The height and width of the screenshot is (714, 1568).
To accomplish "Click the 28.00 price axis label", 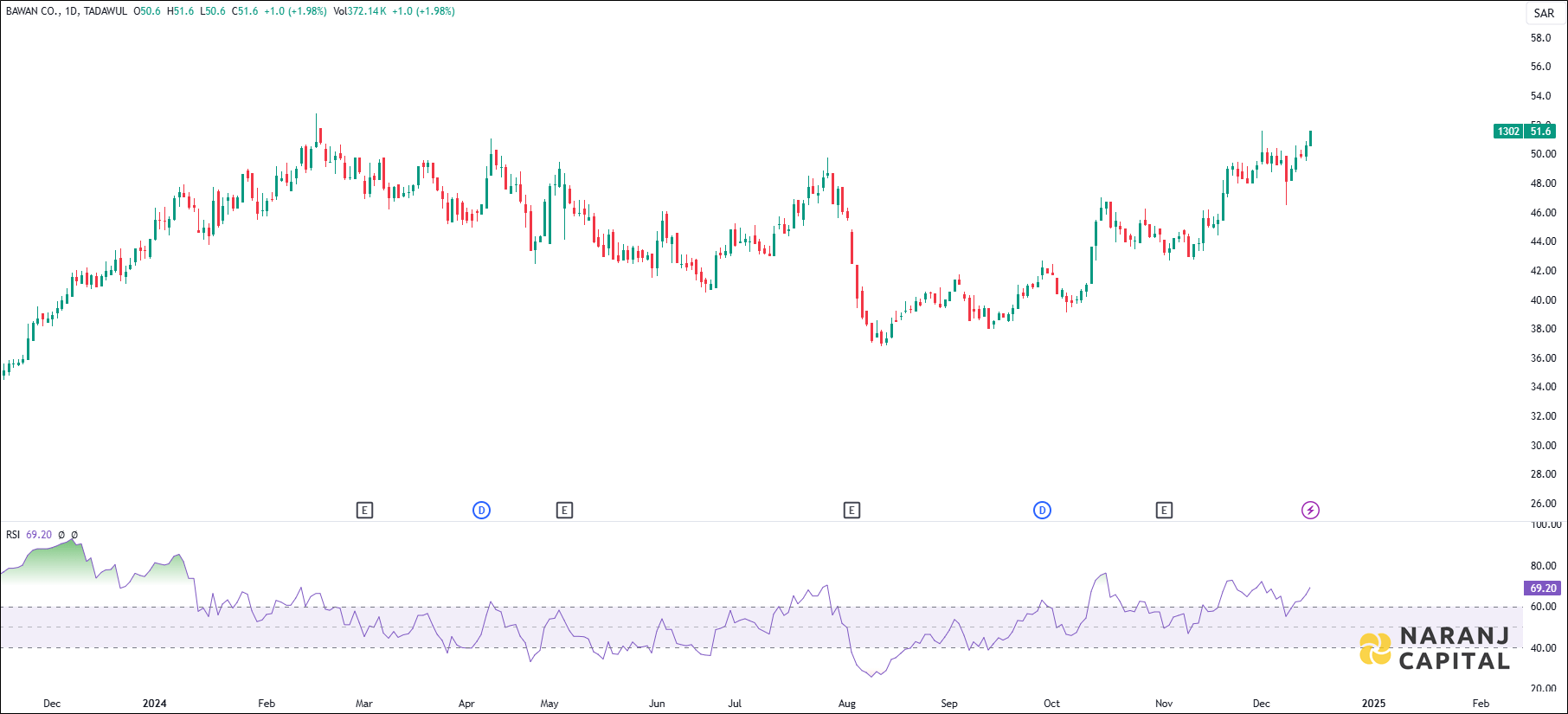I will coord(1544,474).
